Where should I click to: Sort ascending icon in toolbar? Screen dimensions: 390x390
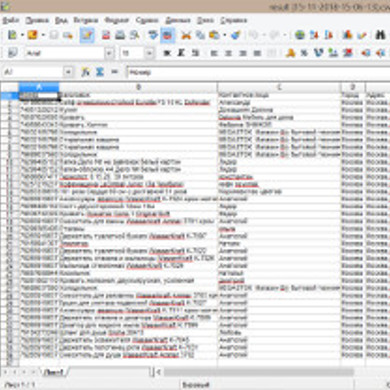point(314,35)
